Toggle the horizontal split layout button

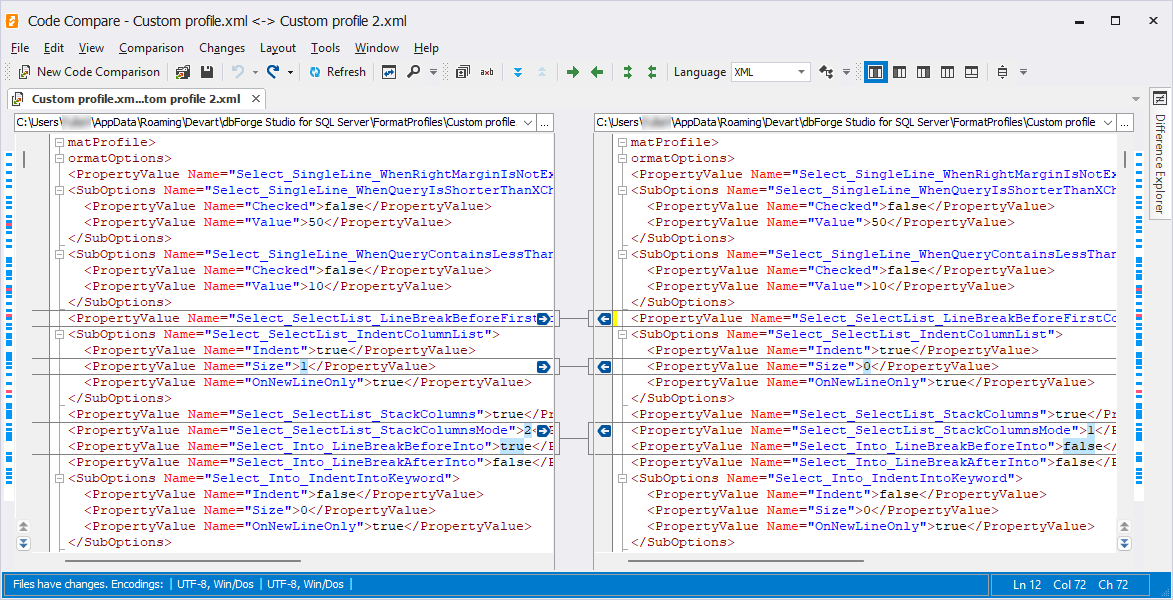[971, 72]
